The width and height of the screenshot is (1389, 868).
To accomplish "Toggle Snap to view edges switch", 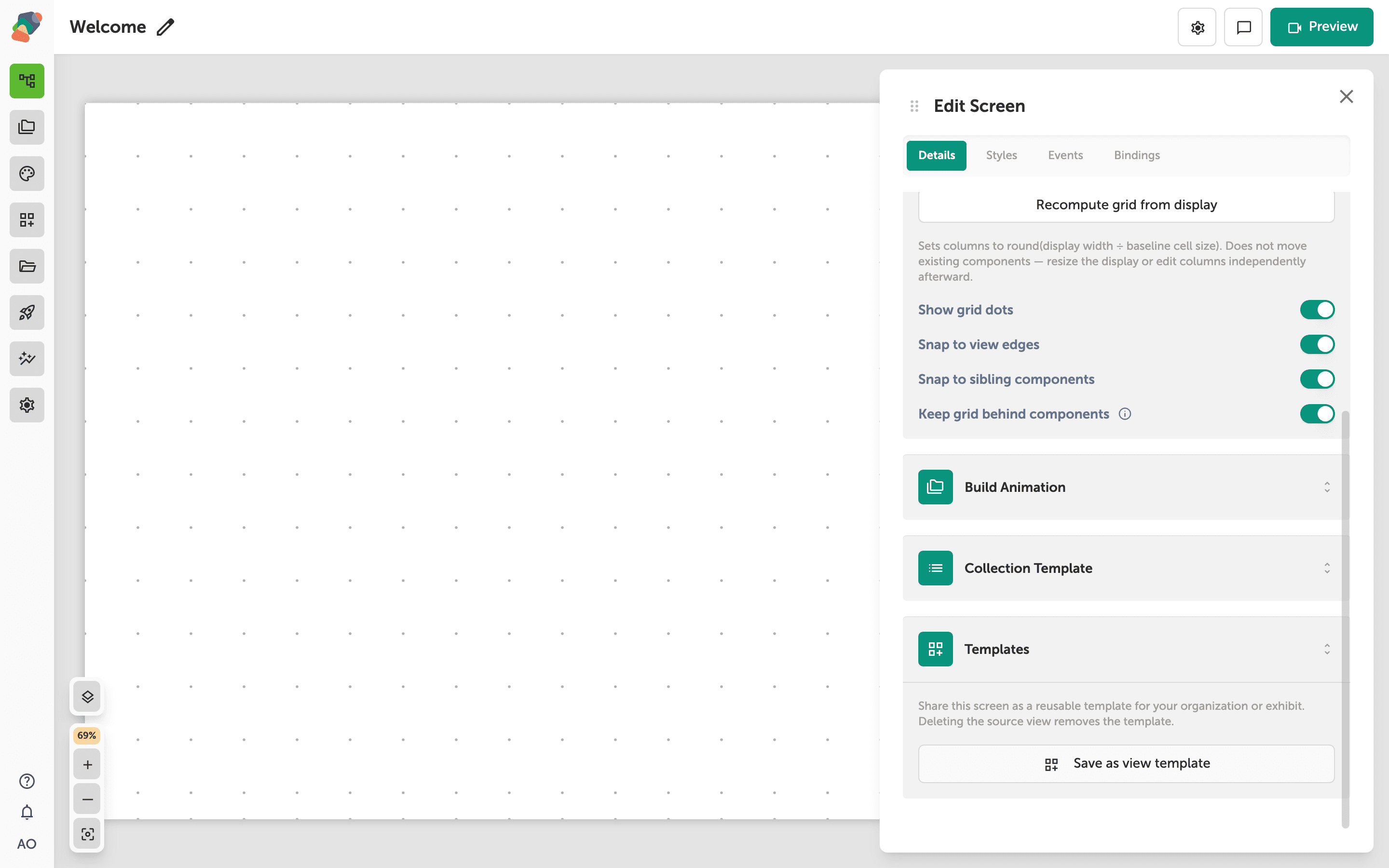I will pyautogui.click(x=1317, y=344).
